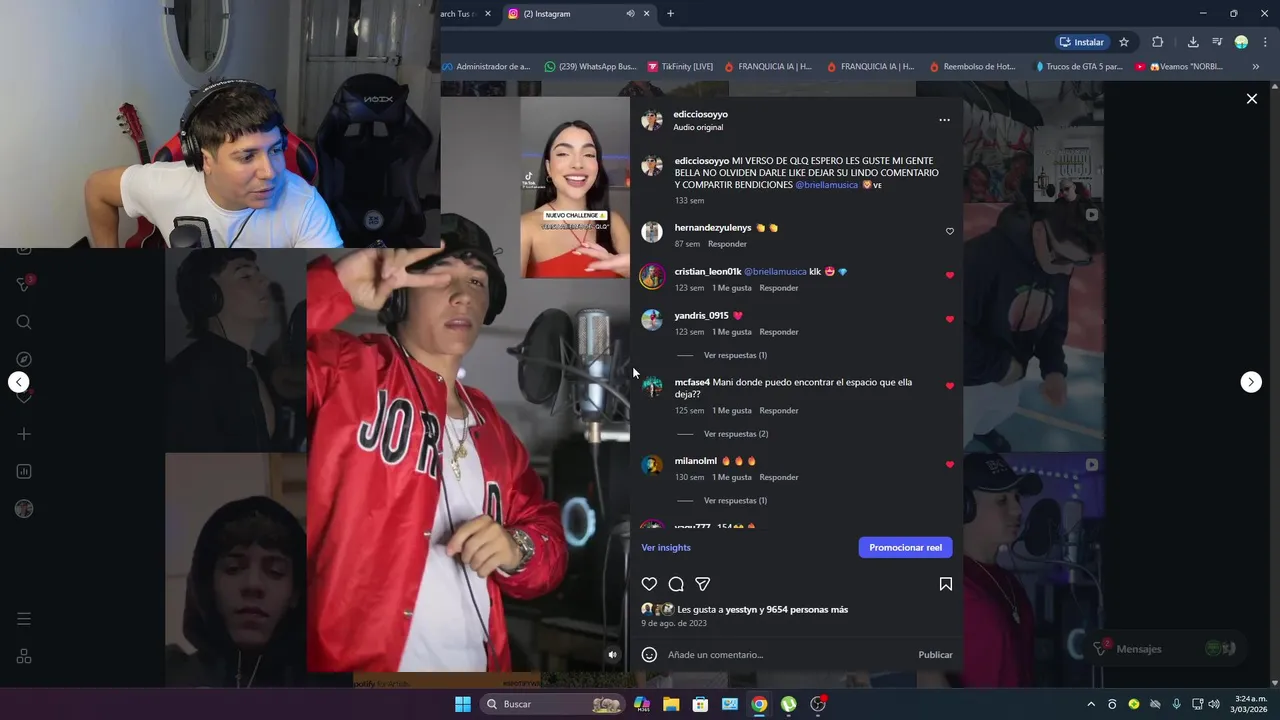
Task: Open the Create plus icon in sidebar
Action: pyautogui.click(x=24, y=434)
